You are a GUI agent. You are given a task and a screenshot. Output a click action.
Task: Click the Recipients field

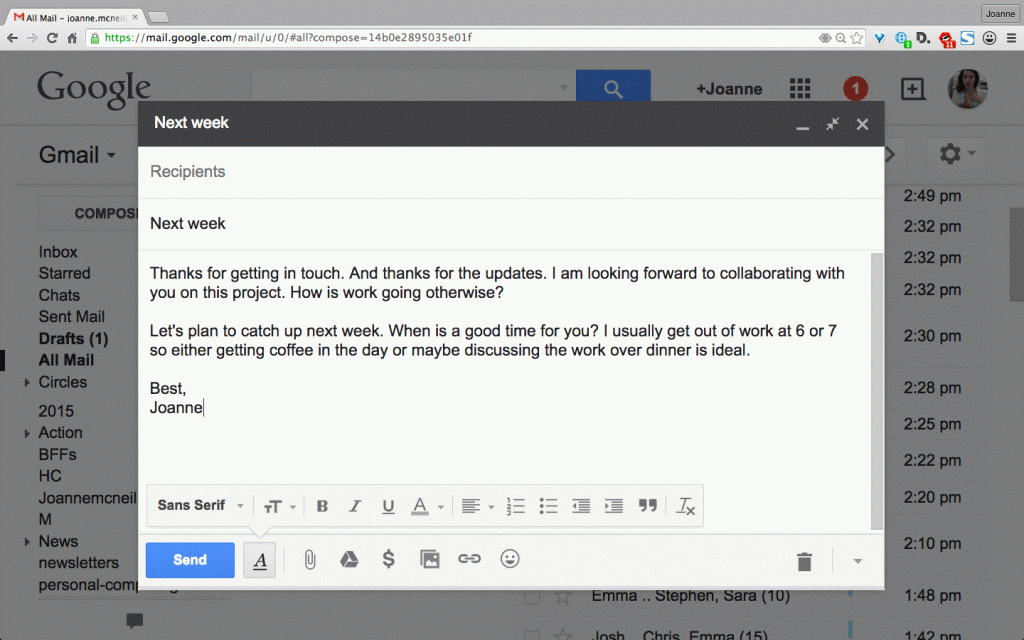pos(511,172)
